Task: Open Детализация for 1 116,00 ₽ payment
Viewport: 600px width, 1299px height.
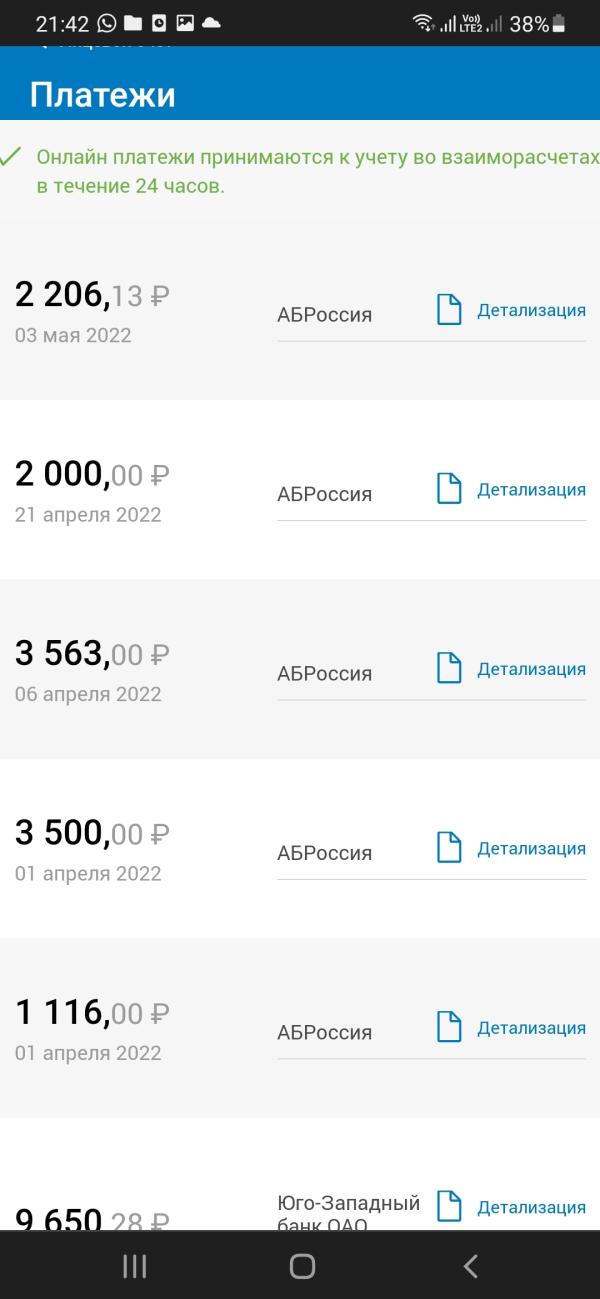Action: tap(531, 1028)
